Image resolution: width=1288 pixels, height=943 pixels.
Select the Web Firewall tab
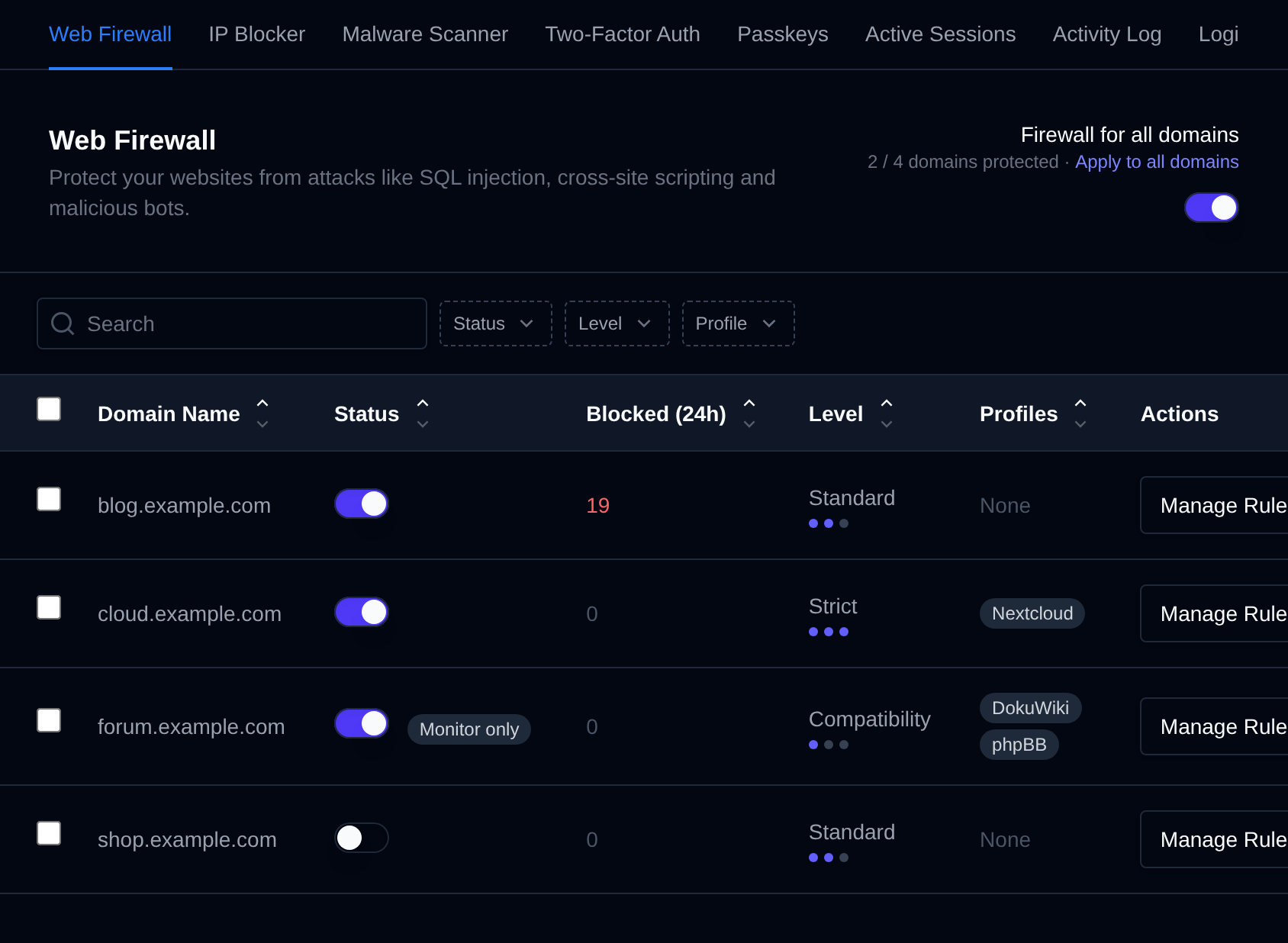[x=111, y=34]
